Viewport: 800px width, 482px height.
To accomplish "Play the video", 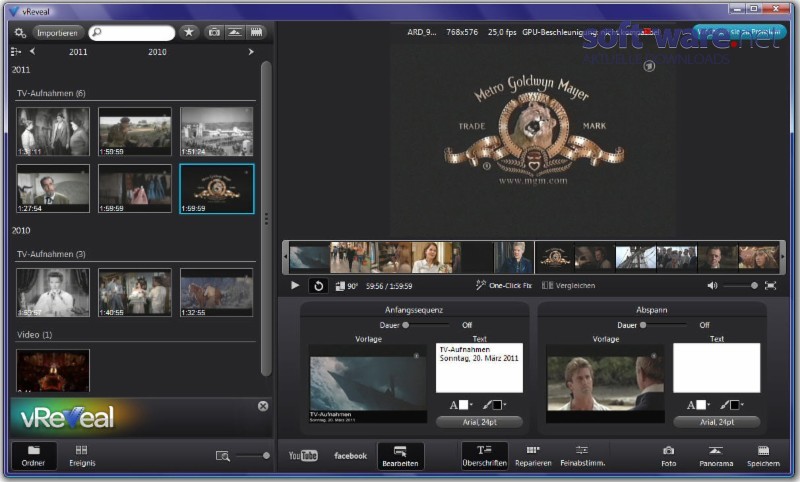I will 295,286.
